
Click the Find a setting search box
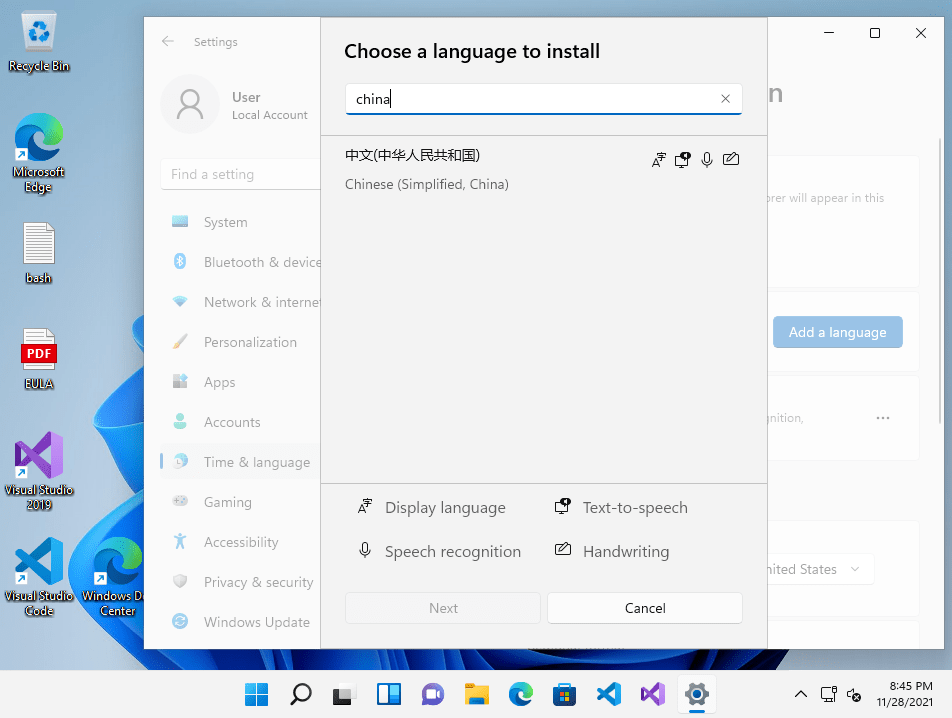click(x=240, y=174)
